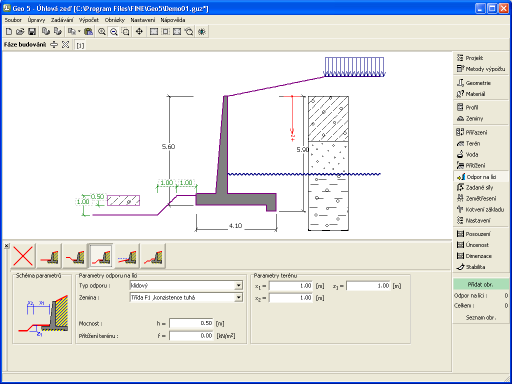Image resolution: width=512 pixels, height=384 pixels.
Task: Click the settings gear icon in toolbar
Action: (202, 32)
